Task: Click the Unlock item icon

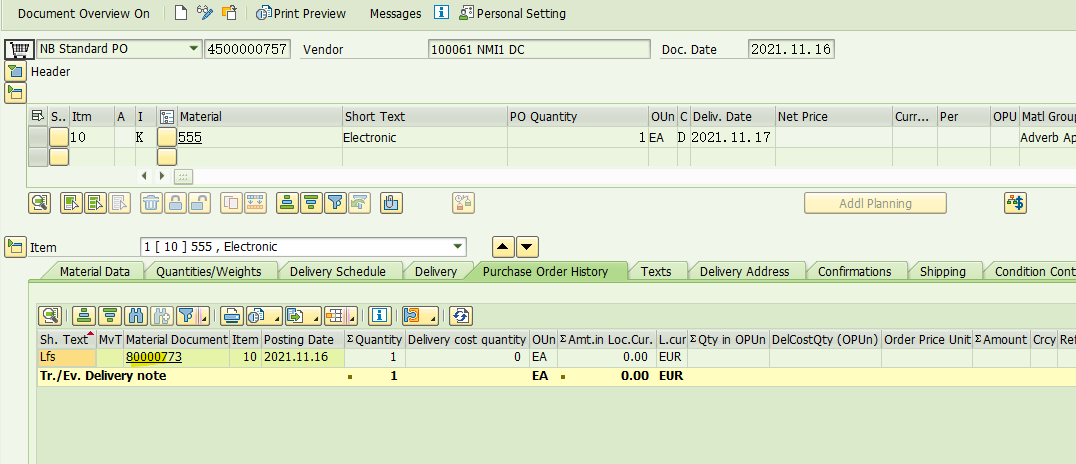Action: (199, 202)
